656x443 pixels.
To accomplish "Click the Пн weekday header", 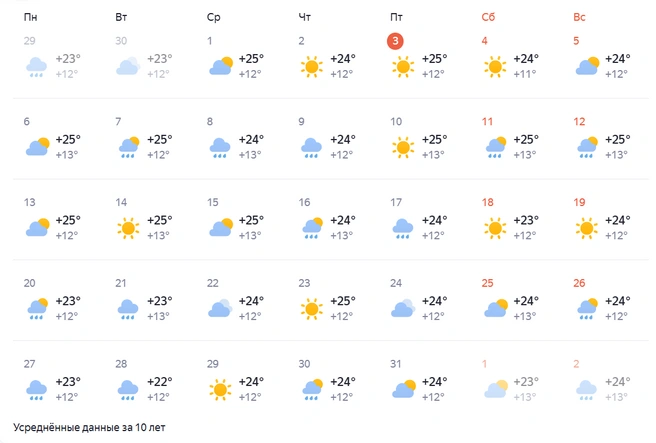I will (x=31, y=17).
